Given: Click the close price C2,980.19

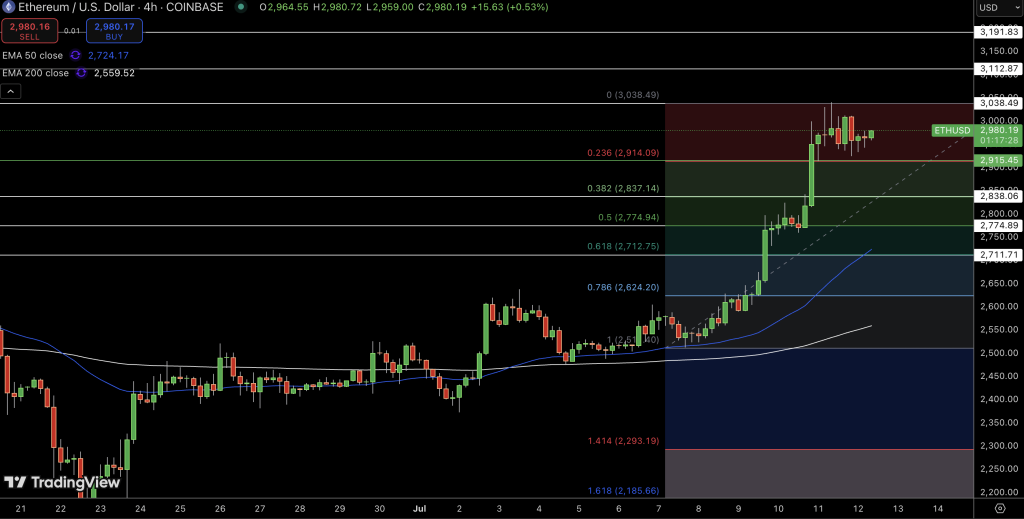Looking at the screenshot, I should [444, 7].
